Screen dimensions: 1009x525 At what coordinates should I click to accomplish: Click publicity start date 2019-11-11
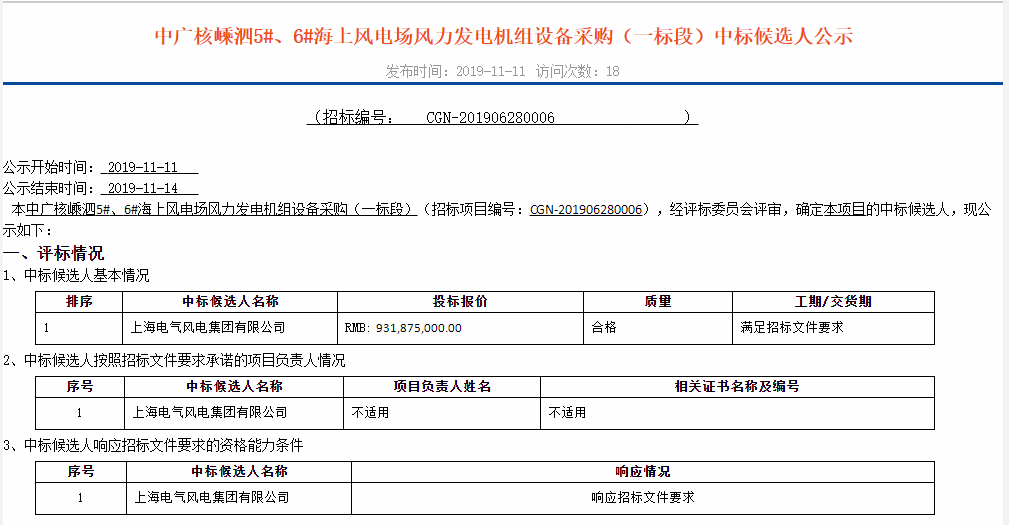click(143, 167)
